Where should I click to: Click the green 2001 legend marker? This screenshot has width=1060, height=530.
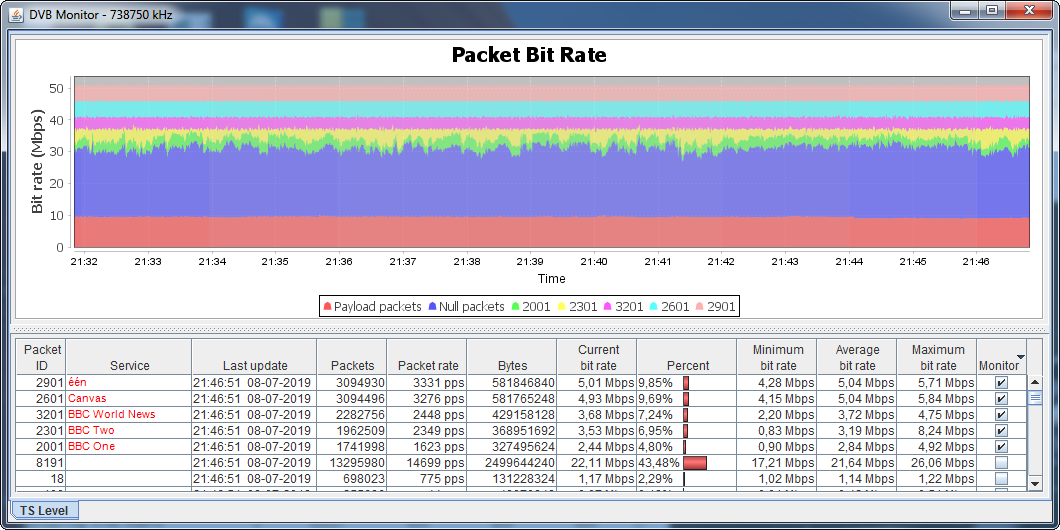pos(514,307)
